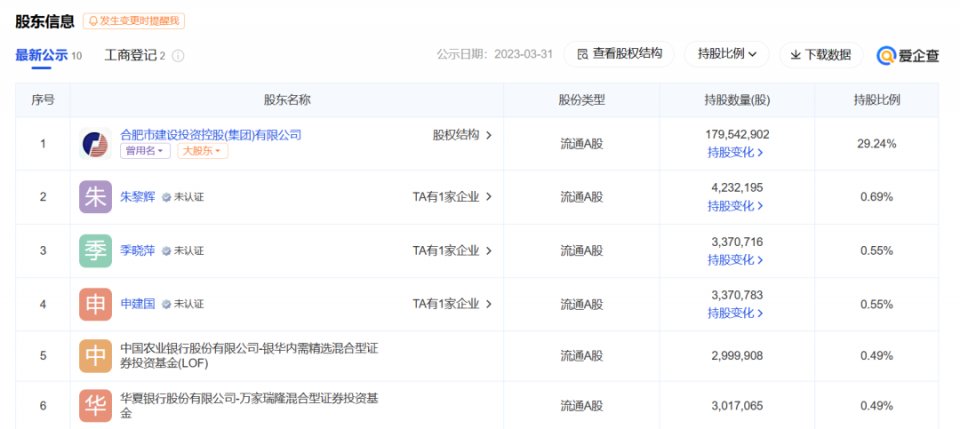
Task: Click the 合肥市建设投资控股 company logo icon
Action: point(96,143)
